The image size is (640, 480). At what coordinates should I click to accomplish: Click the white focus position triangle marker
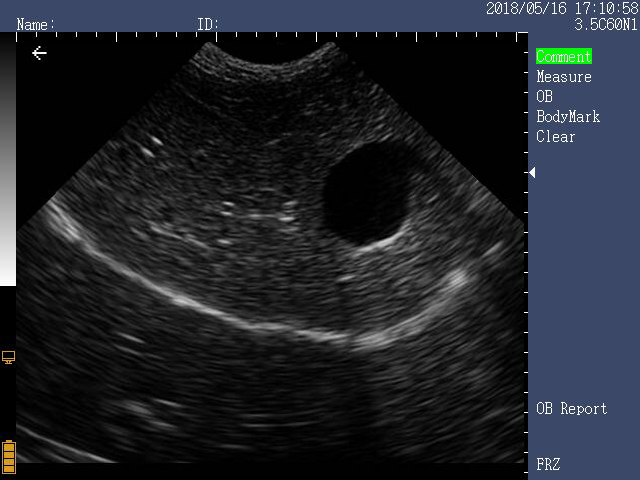tap(532, 173)
